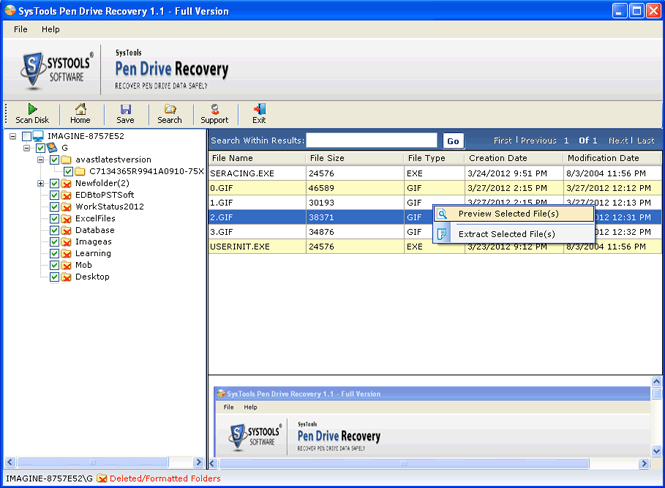Image resolution: width=665 pixels, height=488 pixels.
Task: Click the avastlatestversion folder icon
Action: 66,160
